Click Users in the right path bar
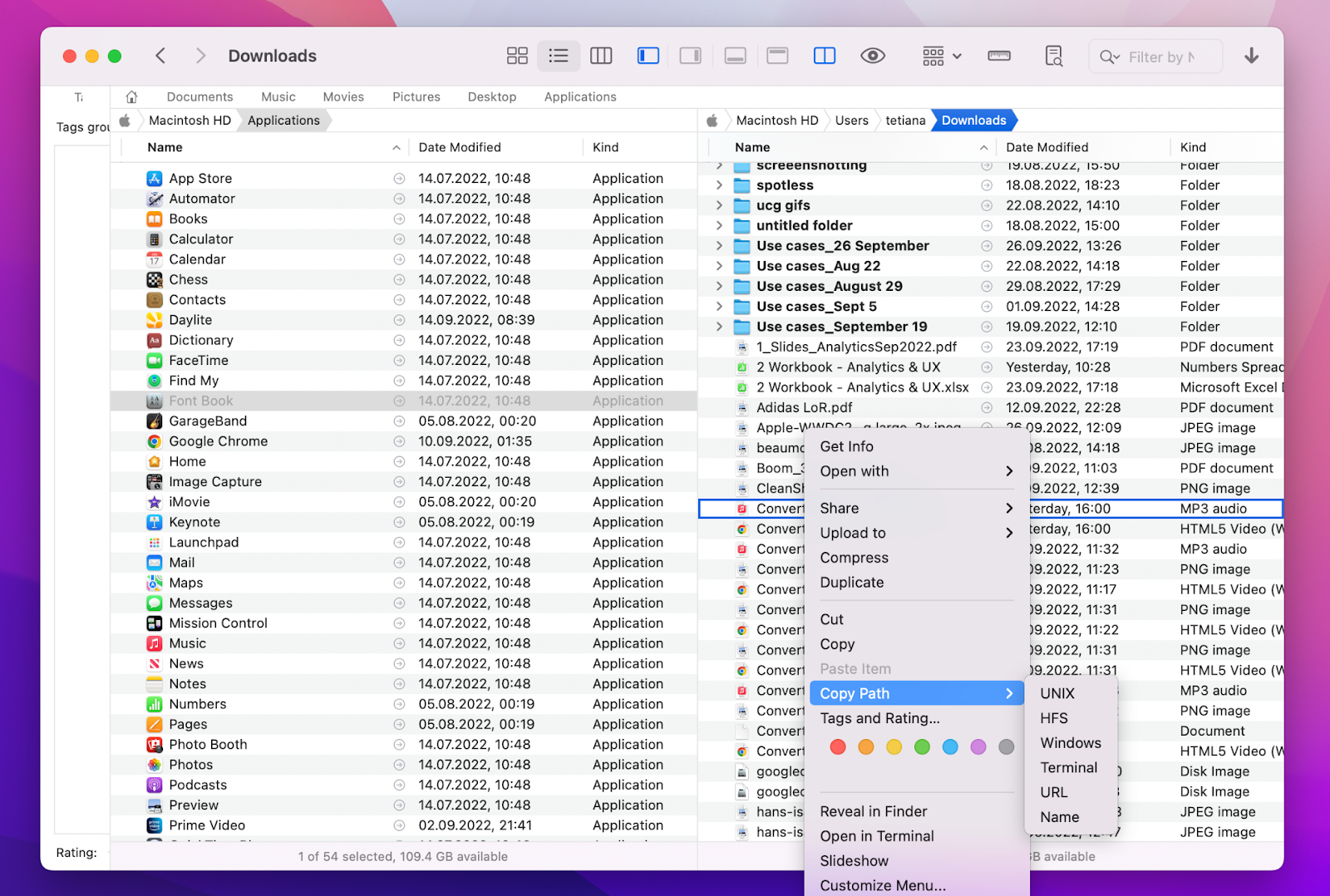The height and width of the screenshot is (896, 1330). [852, 121]
